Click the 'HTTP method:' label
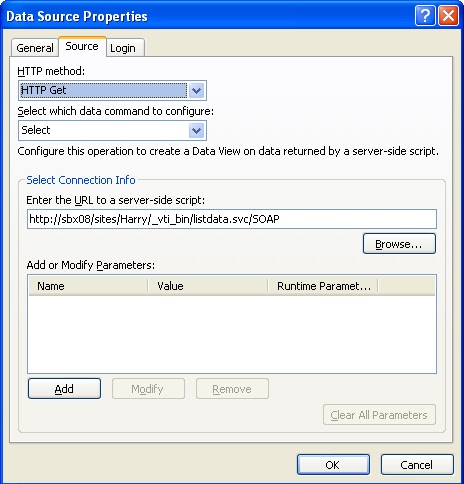The height and width of the screenshot is (484, 464). (x=51, y=71)
